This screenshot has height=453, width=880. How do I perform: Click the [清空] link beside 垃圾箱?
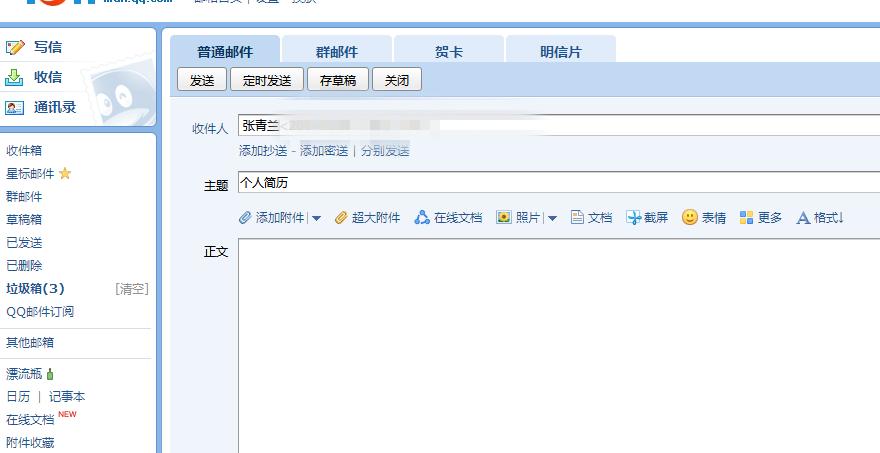132,289
